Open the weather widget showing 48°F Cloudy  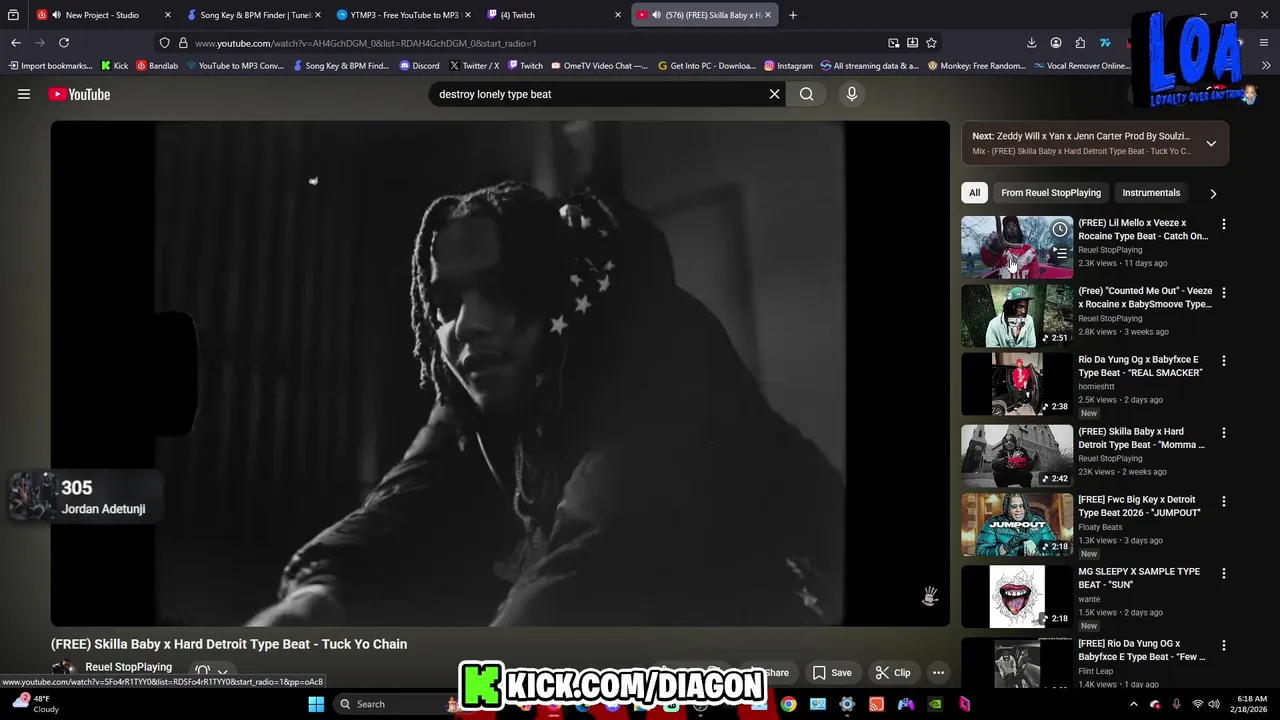34,704
